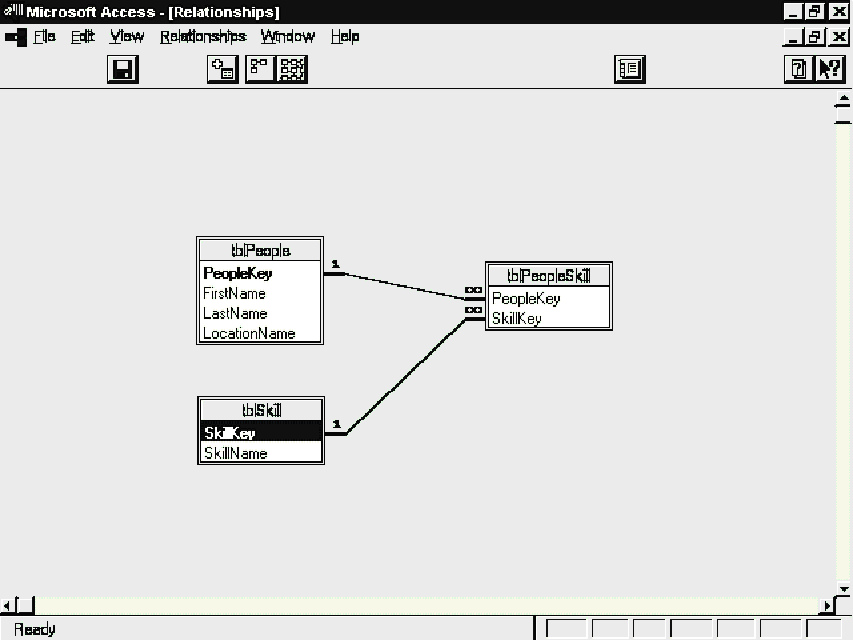Screen dimensions: 853x640
Task: Restore the inner Relationships window
Action: click(x=819, y=37)
